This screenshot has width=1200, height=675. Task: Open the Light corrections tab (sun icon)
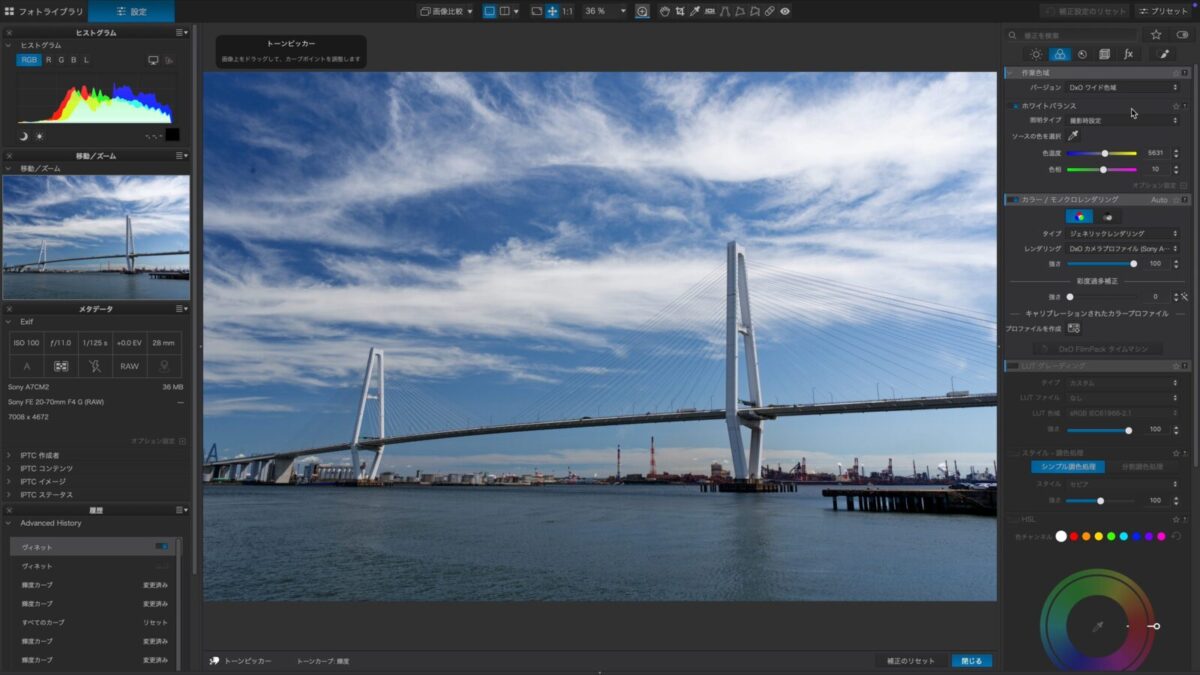(x=1036, y=54)
